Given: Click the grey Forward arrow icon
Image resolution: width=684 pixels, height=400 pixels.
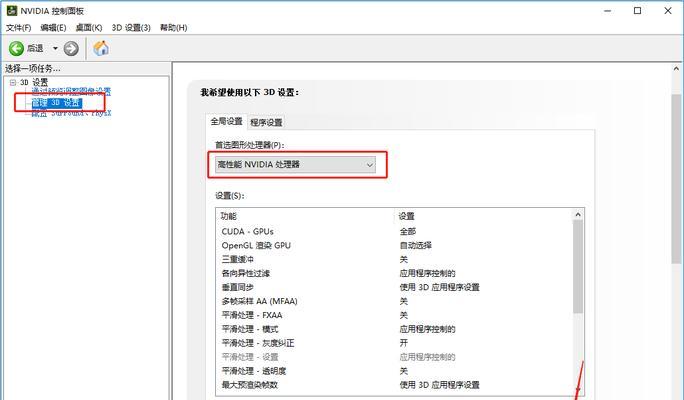Looking at the screenshot, I should pos(71,48).
